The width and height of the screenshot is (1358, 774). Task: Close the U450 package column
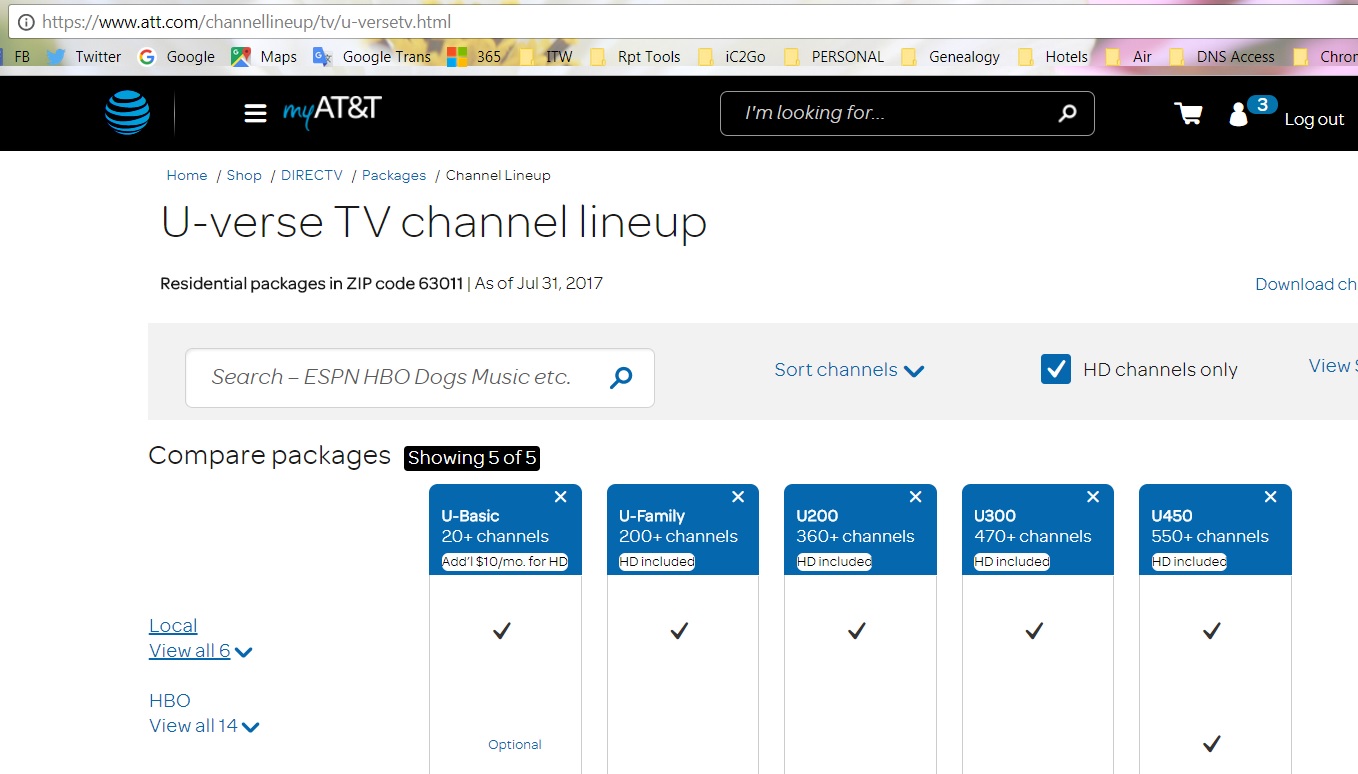1270,496
